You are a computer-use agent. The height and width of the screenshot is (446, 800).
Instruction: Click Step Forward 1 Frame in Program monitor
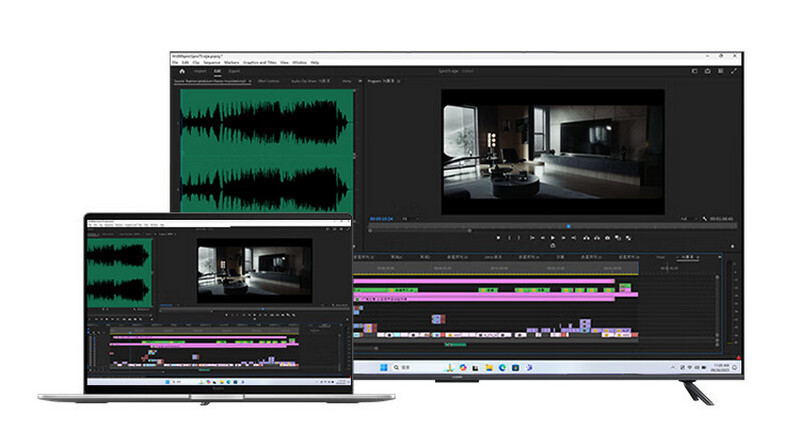[562, 238]
